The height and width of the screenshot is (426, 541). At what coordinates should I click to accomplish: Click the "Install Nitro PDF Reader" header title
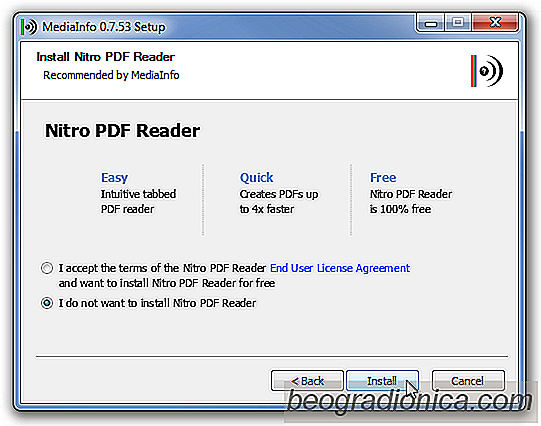pos(106,57)
